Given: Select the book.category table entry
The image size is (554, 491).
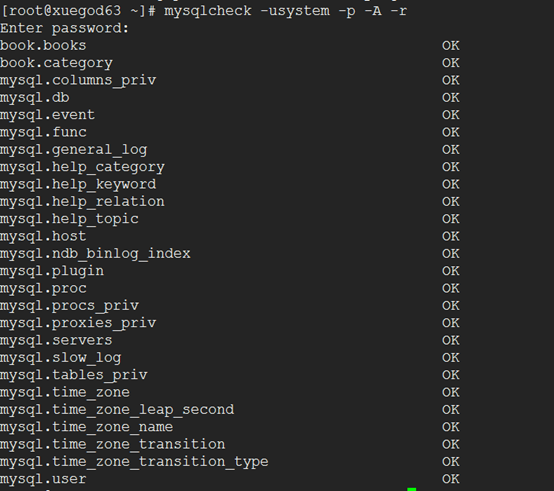Looking at the screenshot, I should point(56,63).
